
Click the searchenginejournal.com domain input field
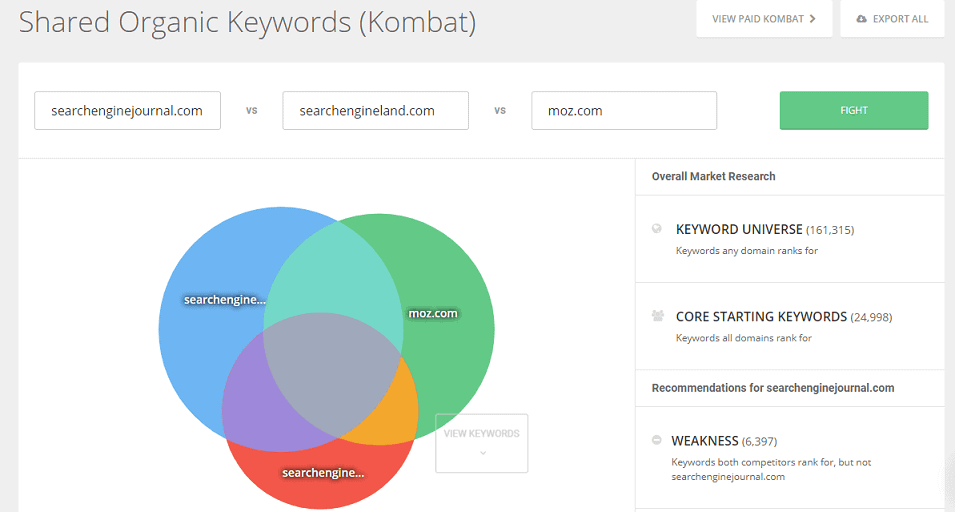[x=127, y=111]
